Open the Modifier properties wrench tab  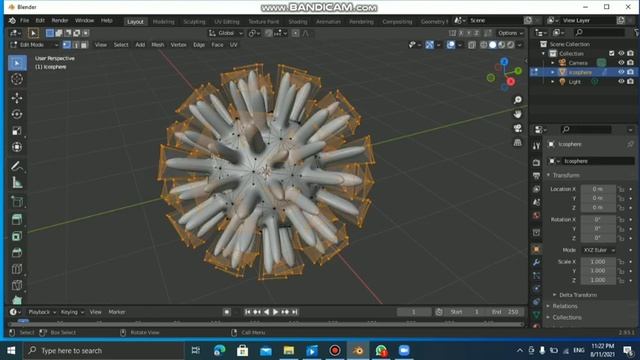(536, 262)
